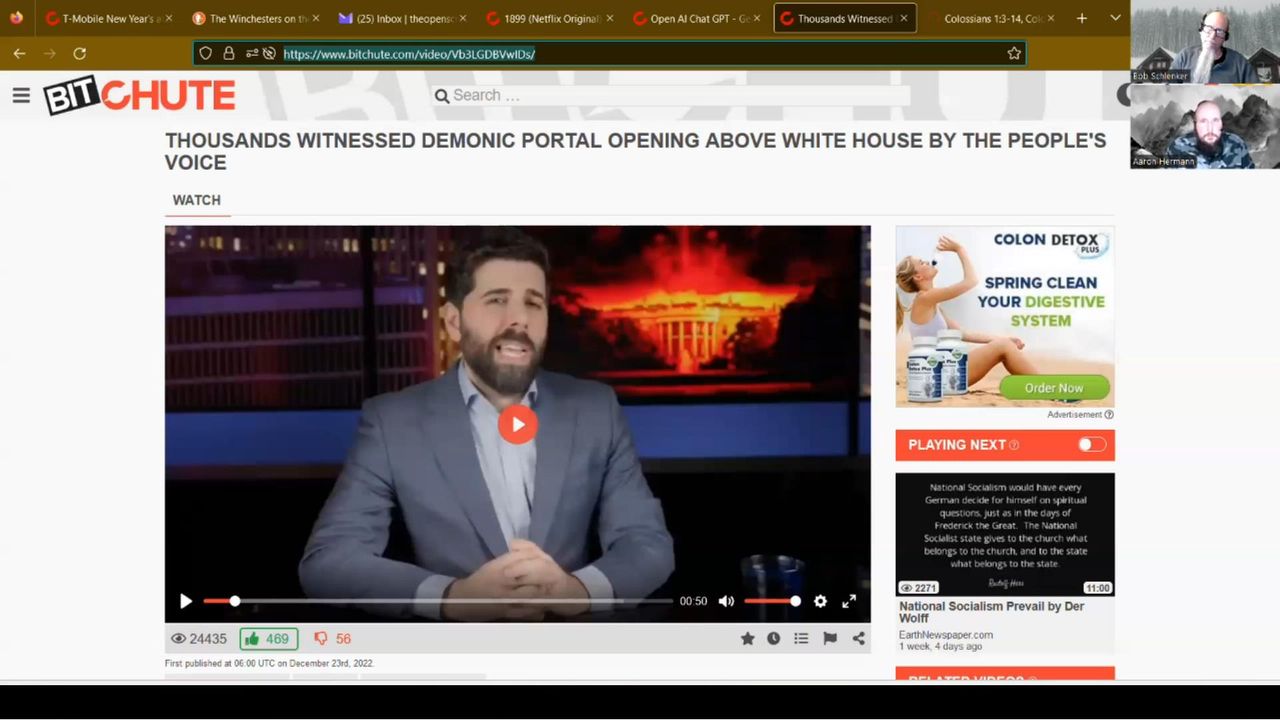Dislike the video with thumbs down
Screen dimensions: 1280x720
click(x=332, y=639)
